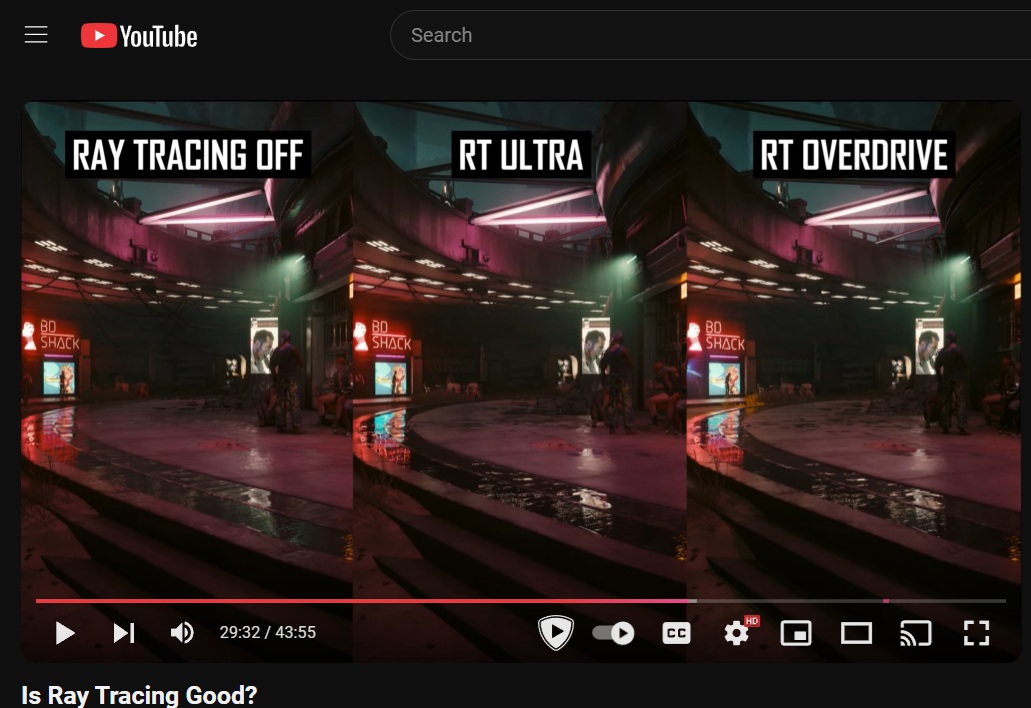
Task: Skip to the next video
Action: tap(124, 632)
